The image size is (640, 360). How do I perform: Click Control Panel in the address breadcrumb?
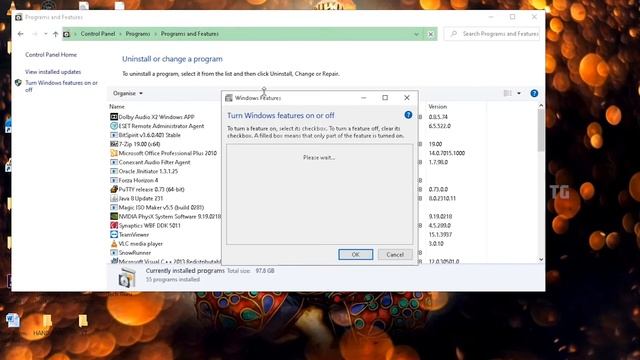point(98,34)
